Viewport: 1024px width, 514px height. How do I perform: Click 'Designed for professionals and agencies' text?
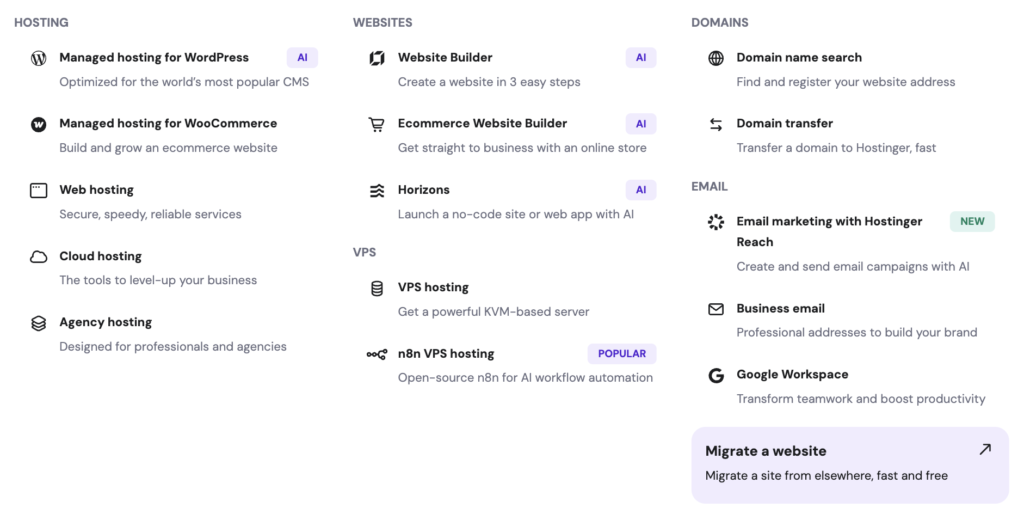[x=173, y=347]
